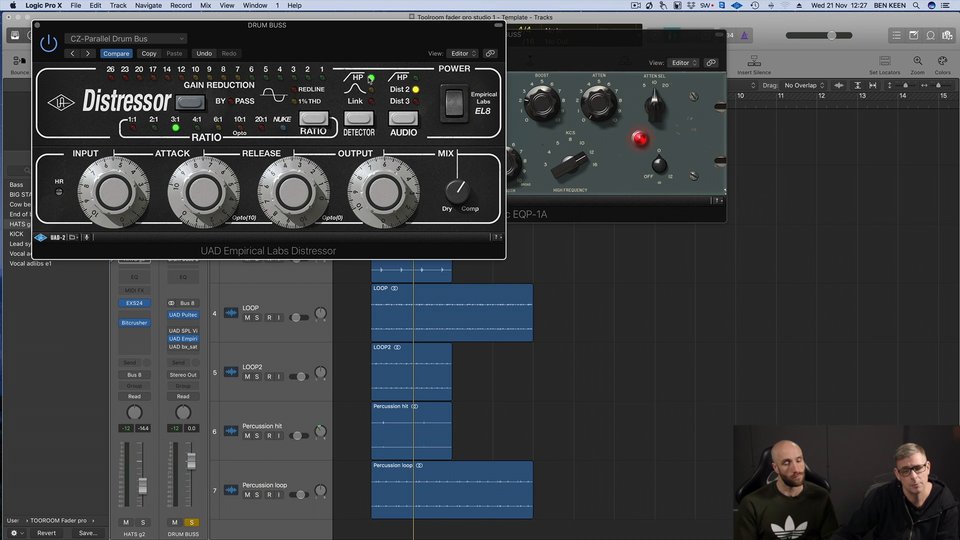
Task: Open the Note Pads icon
Action: [913, 36]
